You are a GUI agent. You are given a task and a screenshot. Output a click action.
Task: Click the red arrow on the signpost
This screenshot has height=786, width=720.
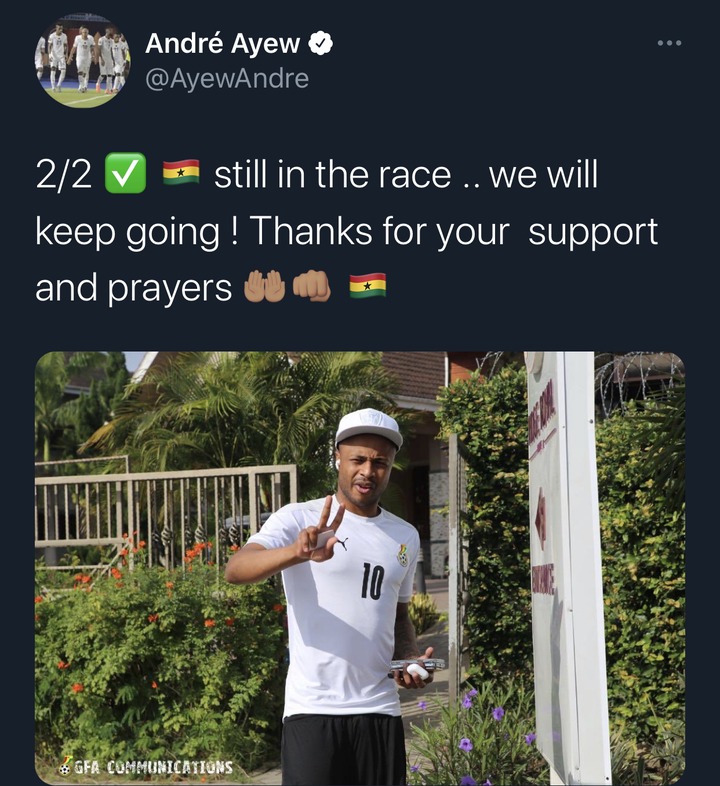[x=541, y=519]
